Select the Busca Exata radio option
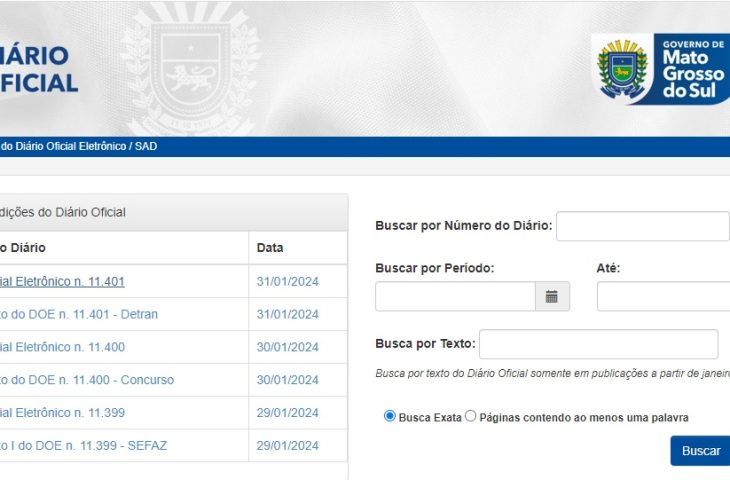730x480 pixels. click(390, 417)
